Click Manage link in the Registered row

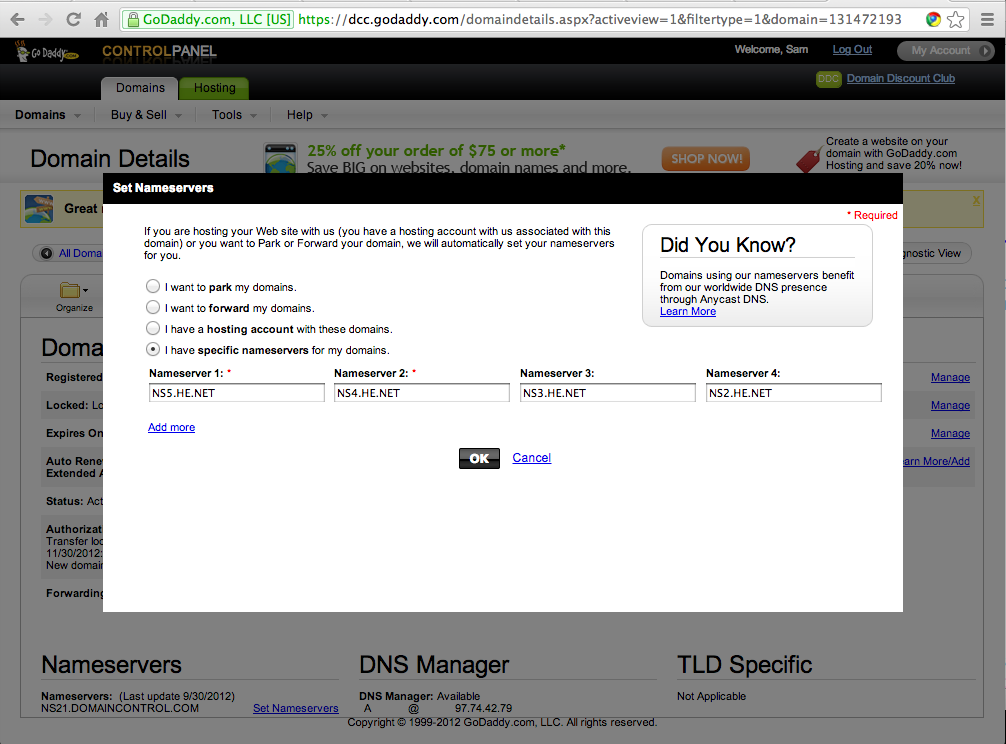point(950,377)
